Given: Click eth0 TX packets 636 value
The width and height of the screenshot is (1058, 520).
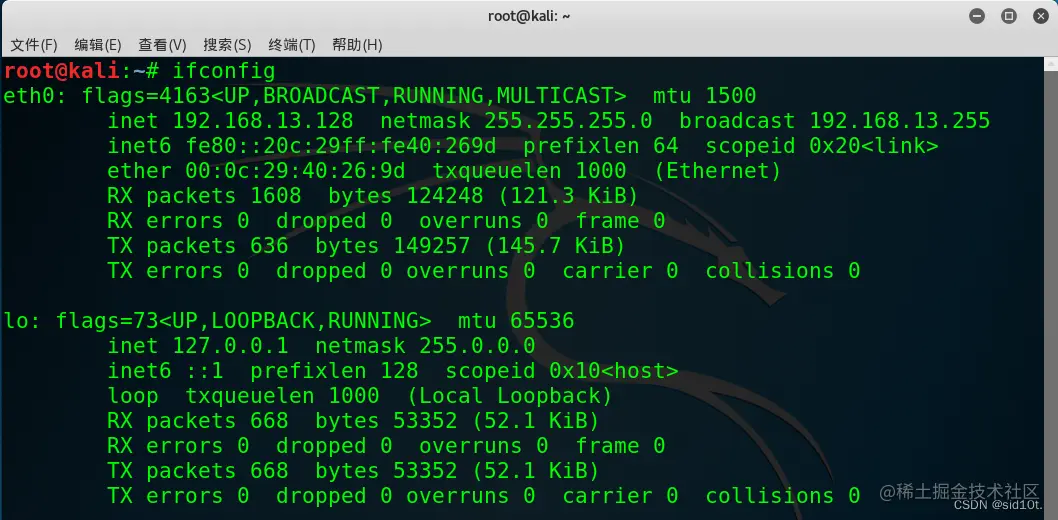Looking at the screenshot, I should [x=269, y=246].
